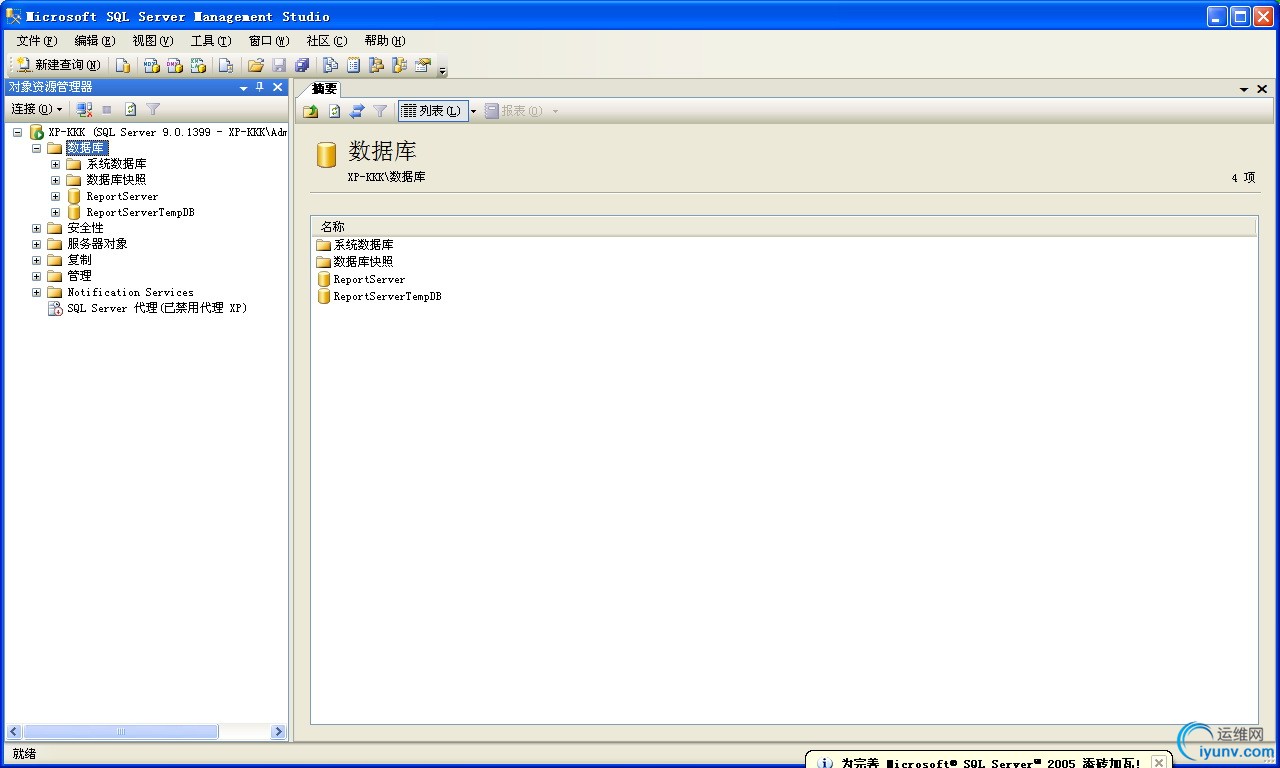Start an Analysis Services XMLA query
This screenshot has width=1280, height=768.
click(198, 65)
